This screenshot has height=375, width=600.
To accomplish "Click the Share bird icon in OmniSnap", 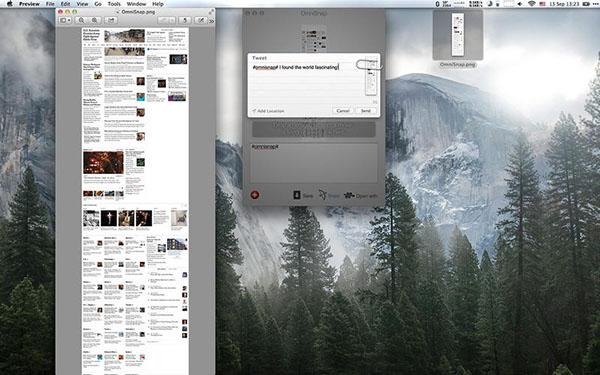I will [x=323, y=195].
